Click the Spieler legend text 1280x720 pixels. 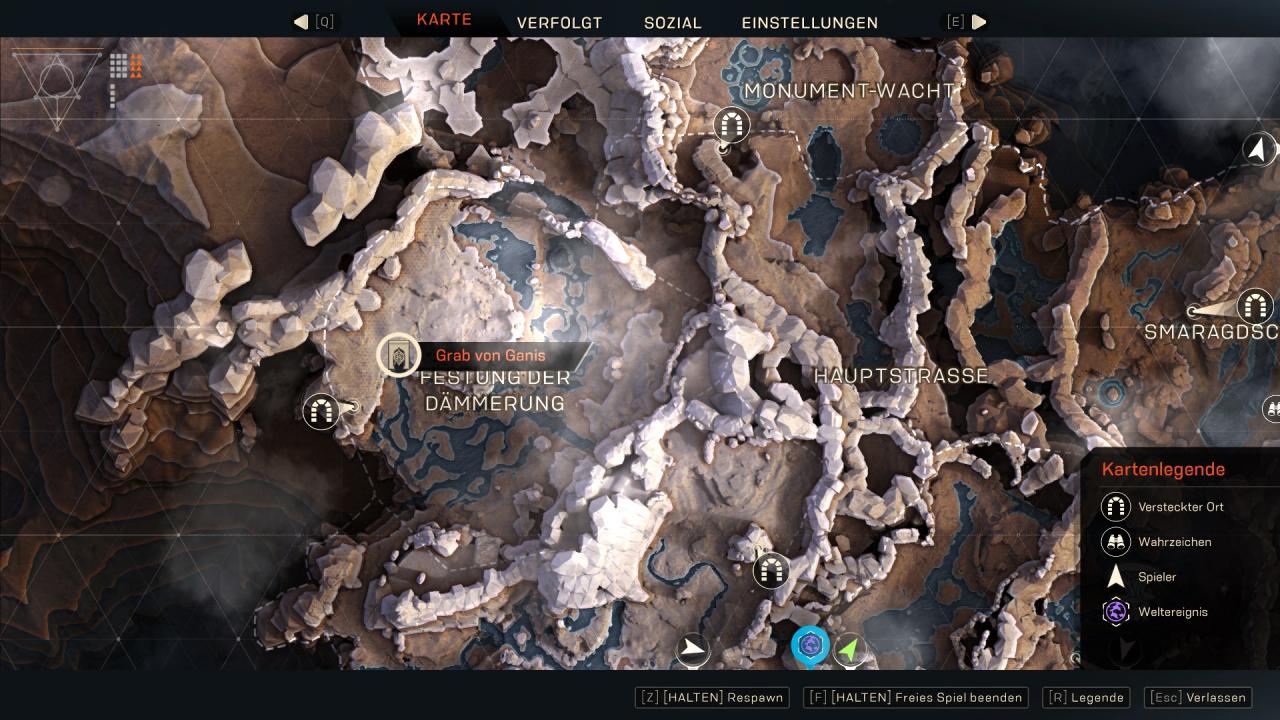[1157, 577]
